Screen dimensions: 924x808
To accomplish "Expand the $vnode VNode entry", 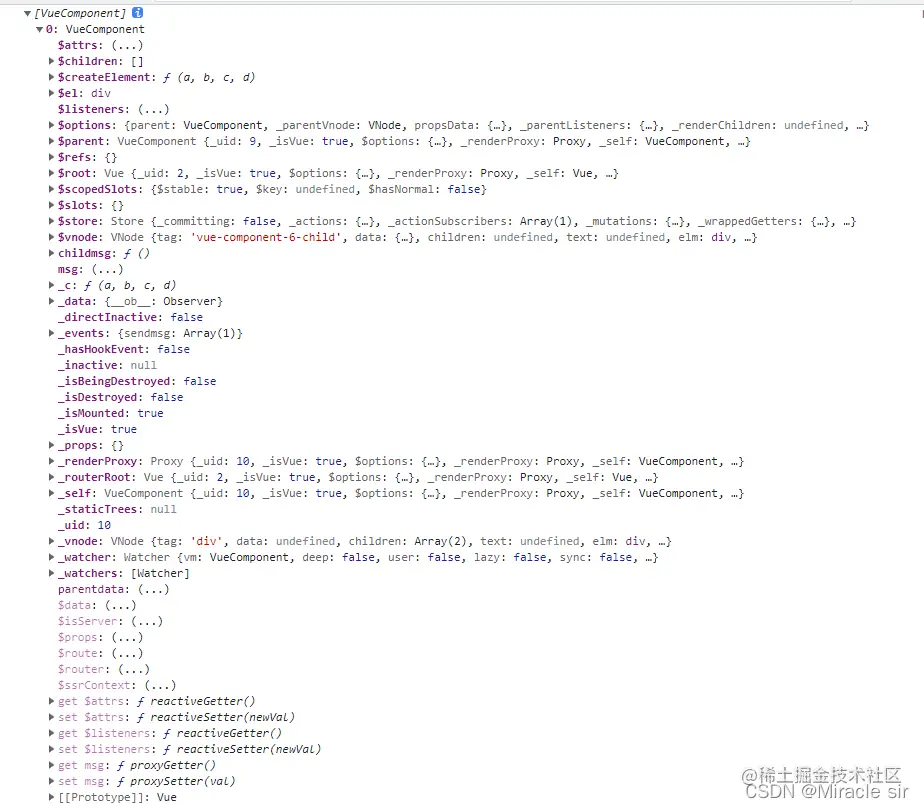I will [51, 237].
